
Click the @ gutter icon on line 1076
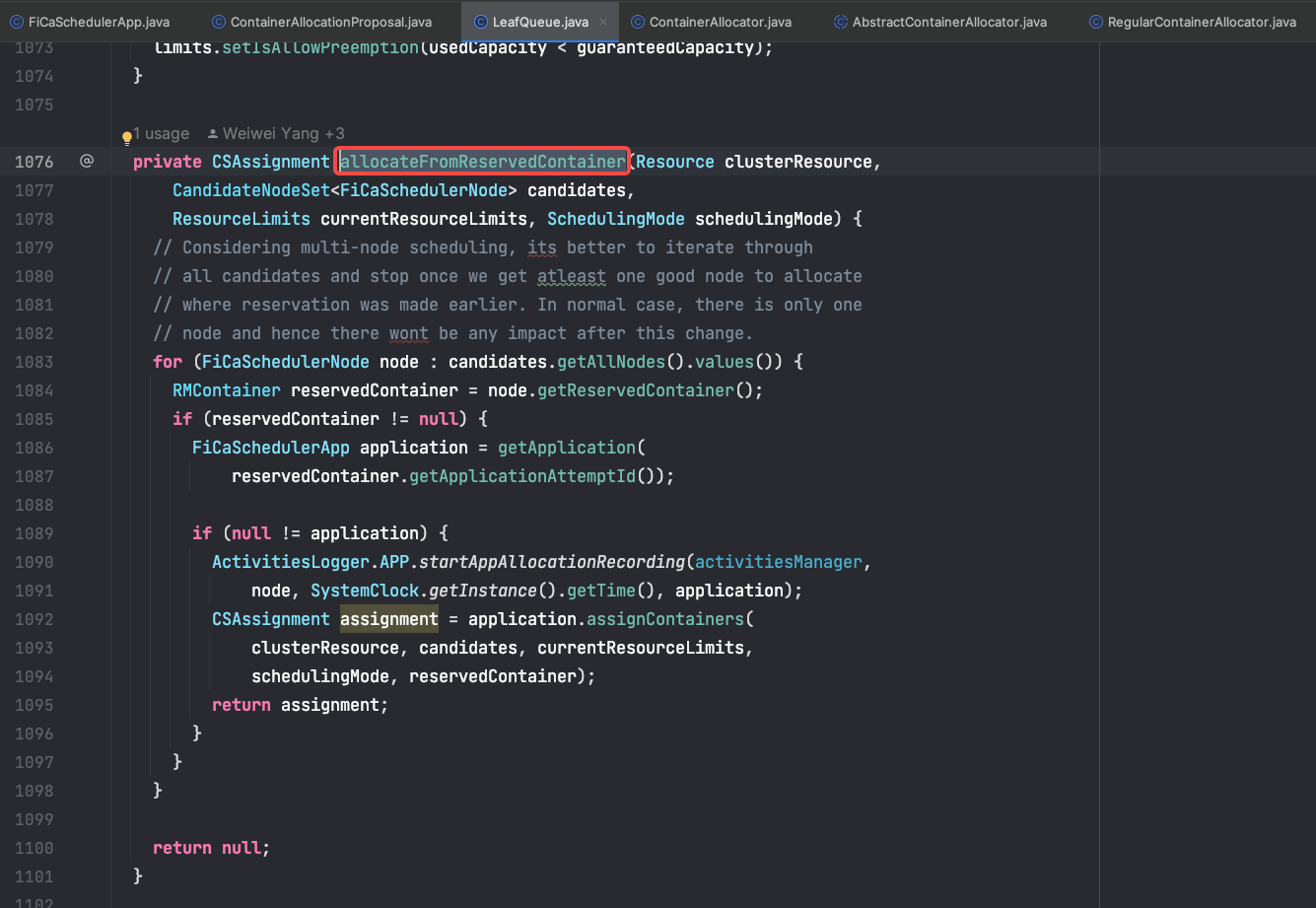(87, 161)
